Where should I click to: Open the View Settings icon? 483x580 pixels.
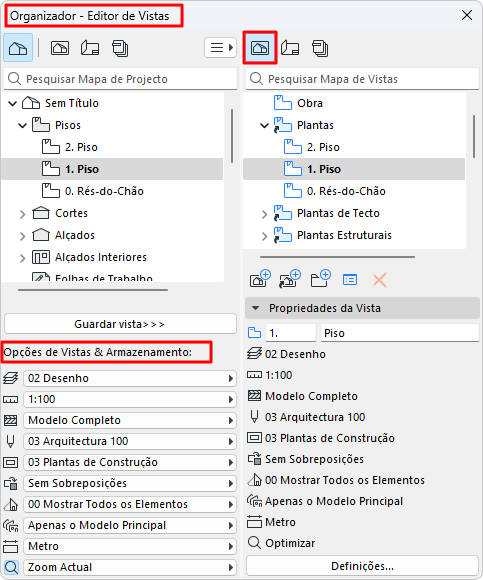[350, 280]
